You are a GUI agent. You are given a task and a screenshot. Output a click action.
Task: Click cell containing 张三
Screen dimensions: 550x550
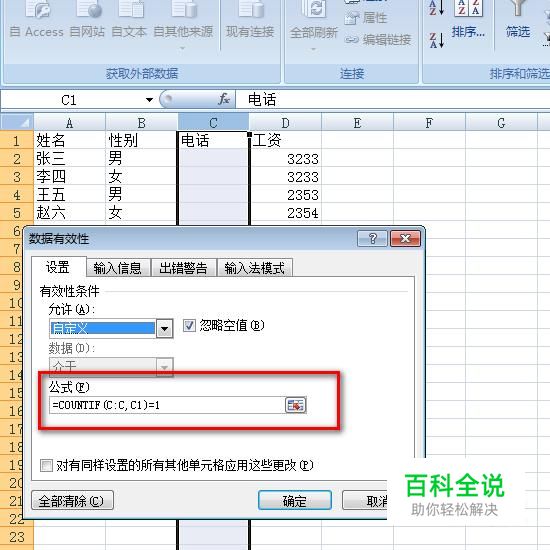click(x=69, y=158)
